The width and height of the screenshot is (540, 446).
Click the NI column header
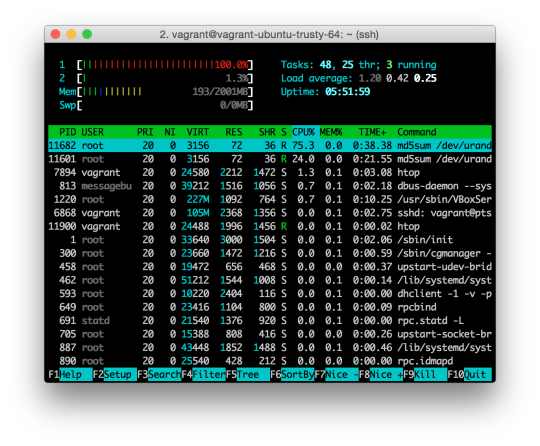[x=169, y=132]
